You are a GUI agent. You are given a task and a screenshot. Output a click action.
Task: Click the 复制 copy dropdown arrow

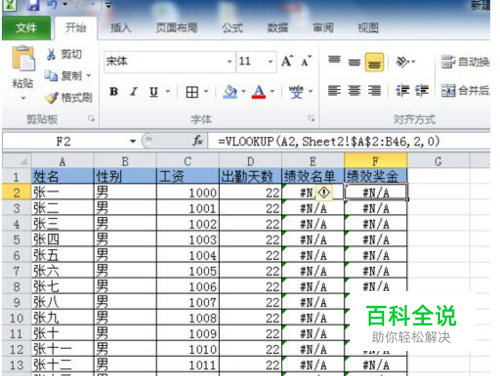tap(89, 76)
